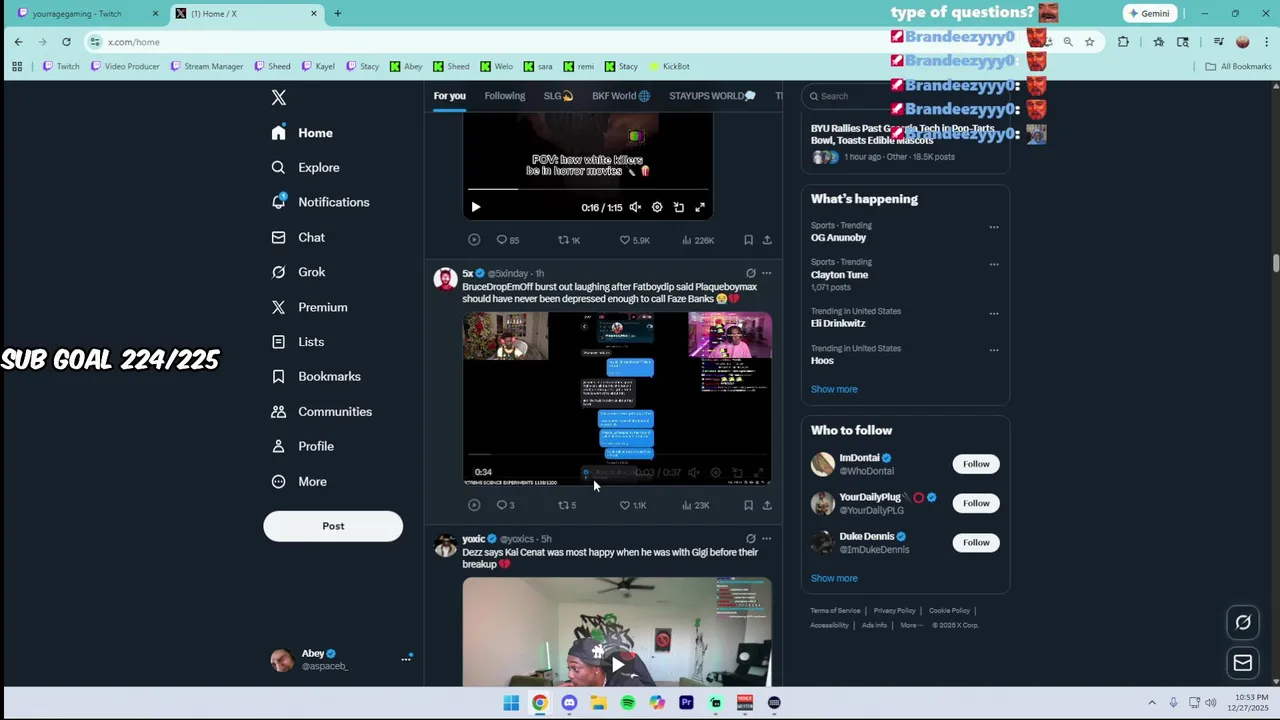Screen dimensions: 1280x720
Task: Show more under Who to follow
Action: [834, 578]
